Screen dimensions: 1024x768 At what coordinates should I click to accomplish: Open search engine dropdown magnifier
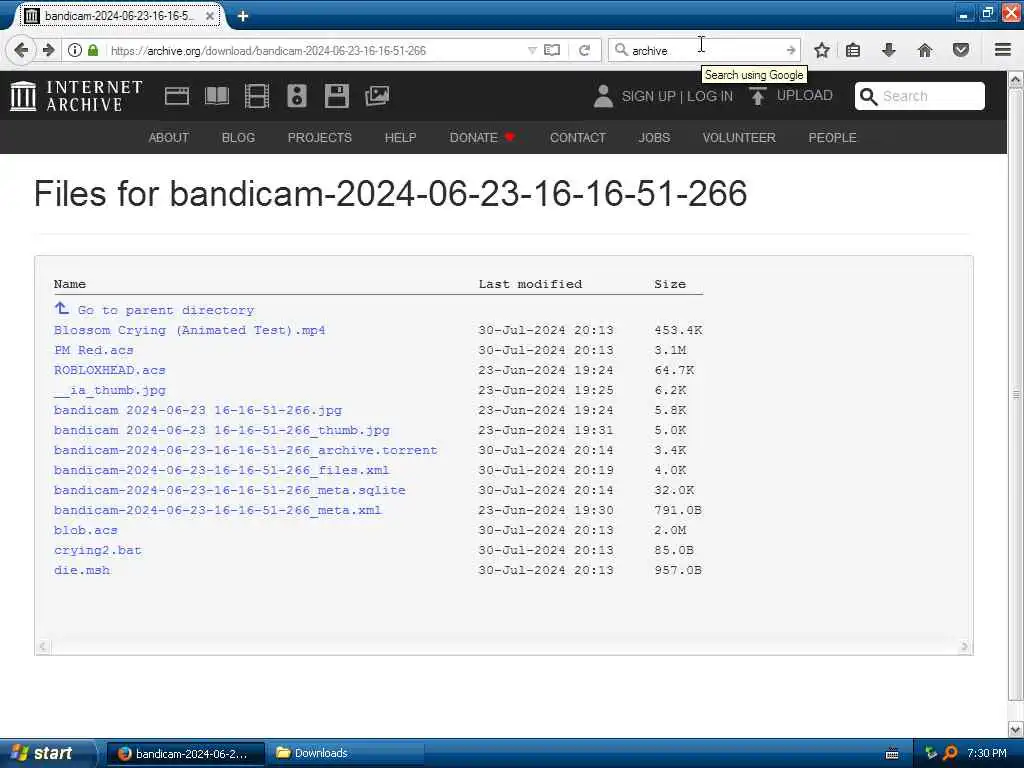point(621,50)
